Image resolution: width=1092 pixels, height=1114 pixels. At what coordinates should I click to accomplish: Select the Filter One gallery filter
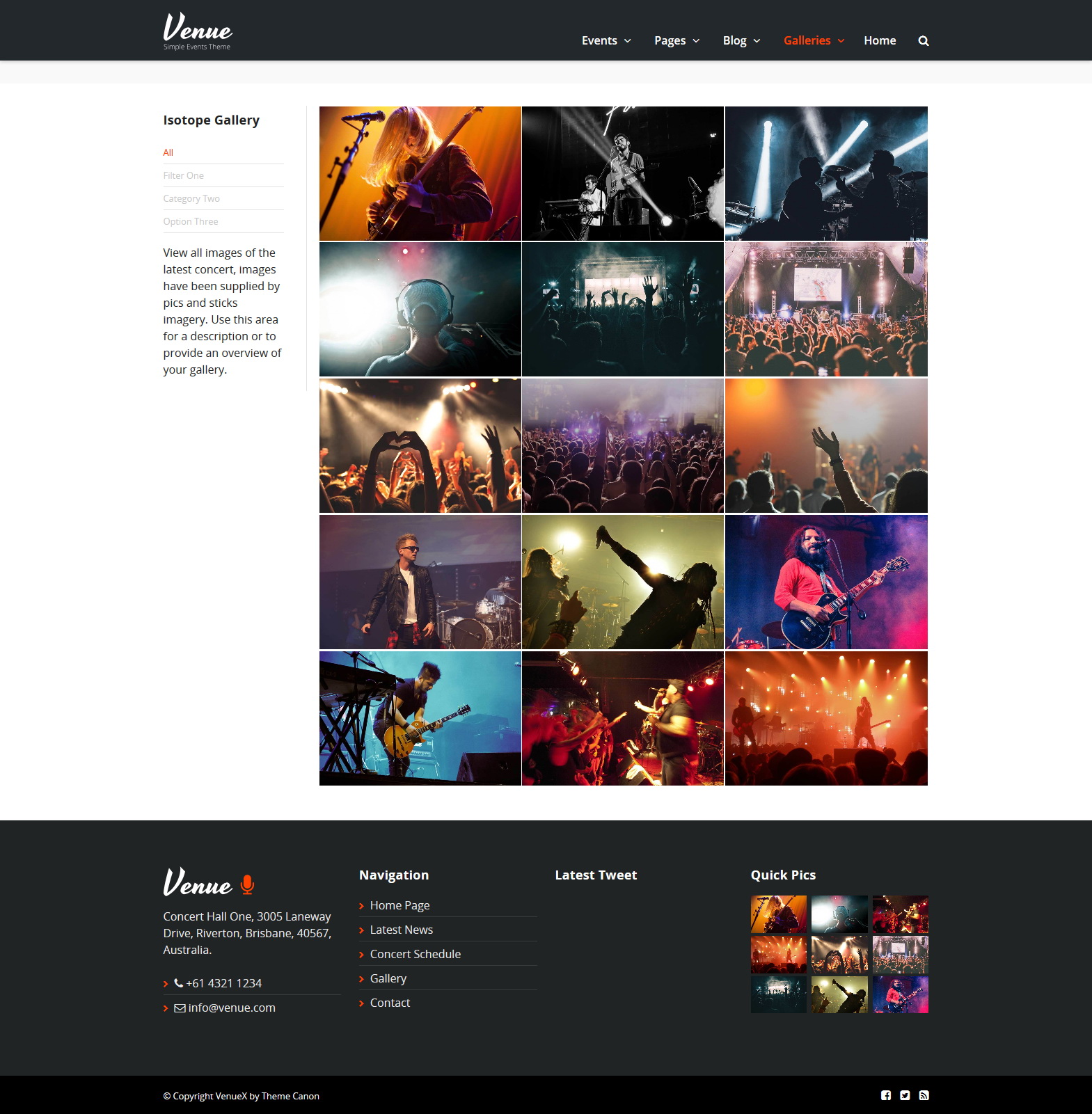pos(183,175)
